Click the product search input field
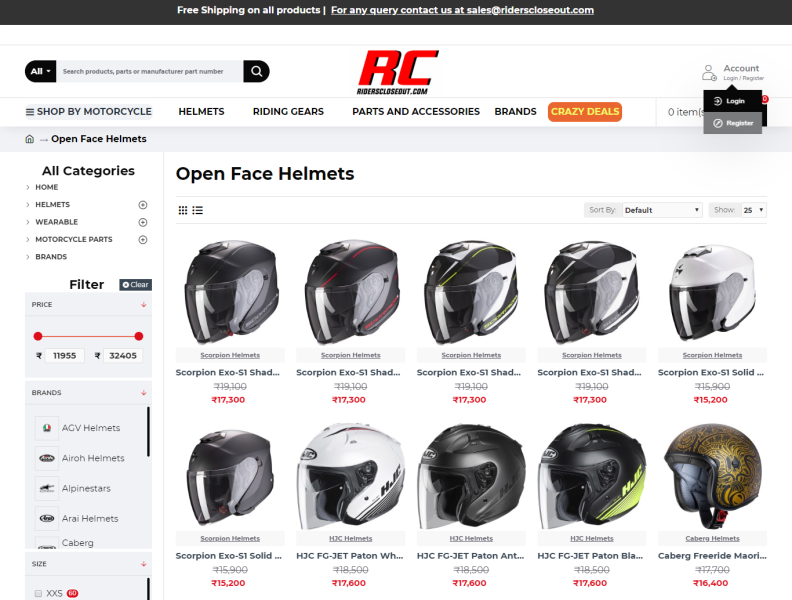Viewport: 792px width, 600px height. pos(150,71)
